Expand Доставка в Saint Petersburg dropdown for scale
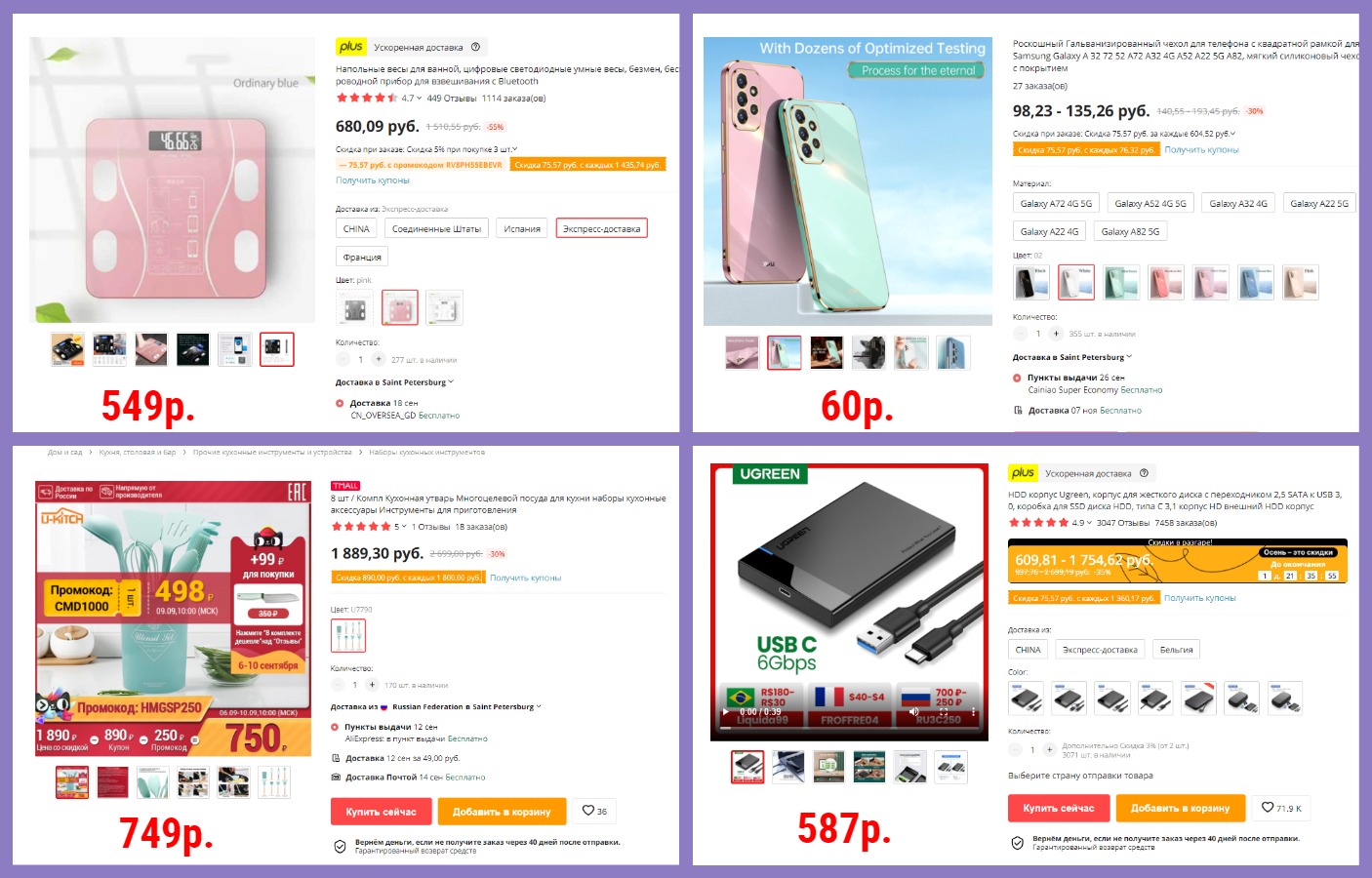The height and width of the screenshot is (878, 1372). click(x=394, y=382)
